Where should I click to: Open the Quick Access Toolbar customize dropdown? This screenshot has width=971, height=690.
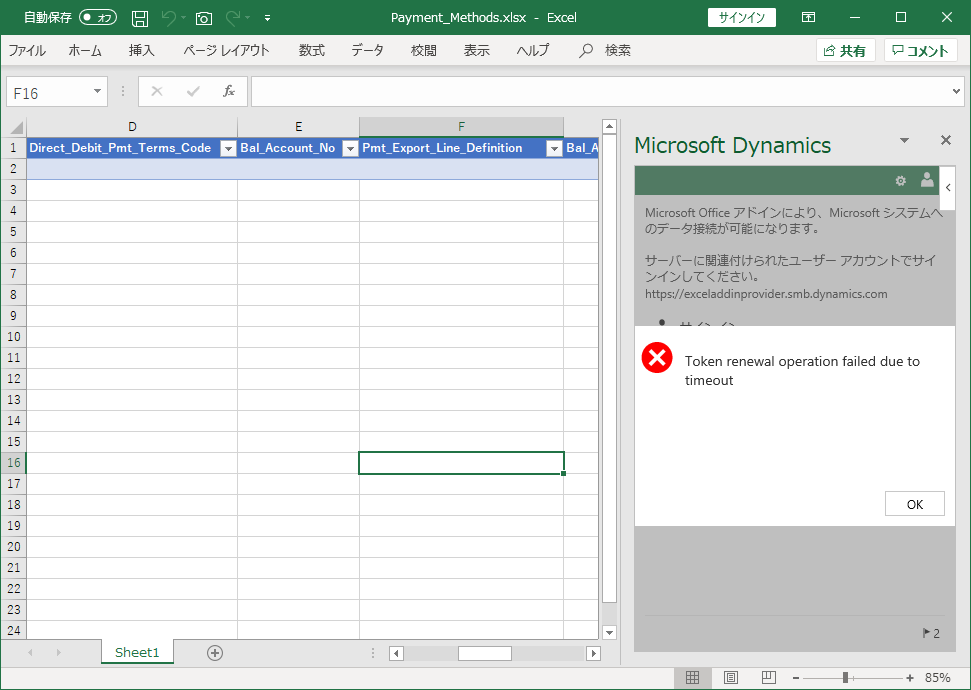(268, 18)
